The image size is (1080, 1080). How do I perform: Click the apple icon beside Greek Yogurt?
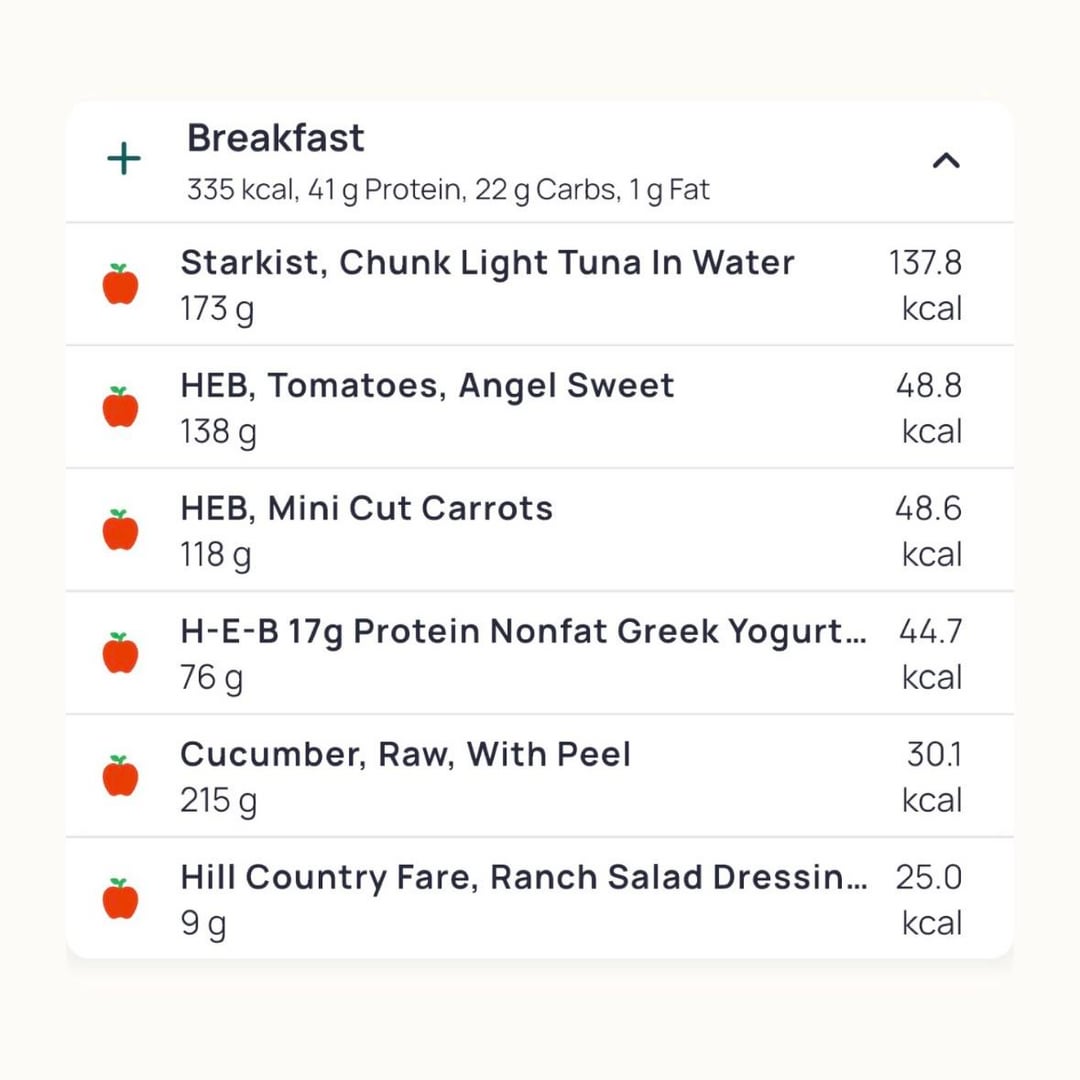point(121,654)
